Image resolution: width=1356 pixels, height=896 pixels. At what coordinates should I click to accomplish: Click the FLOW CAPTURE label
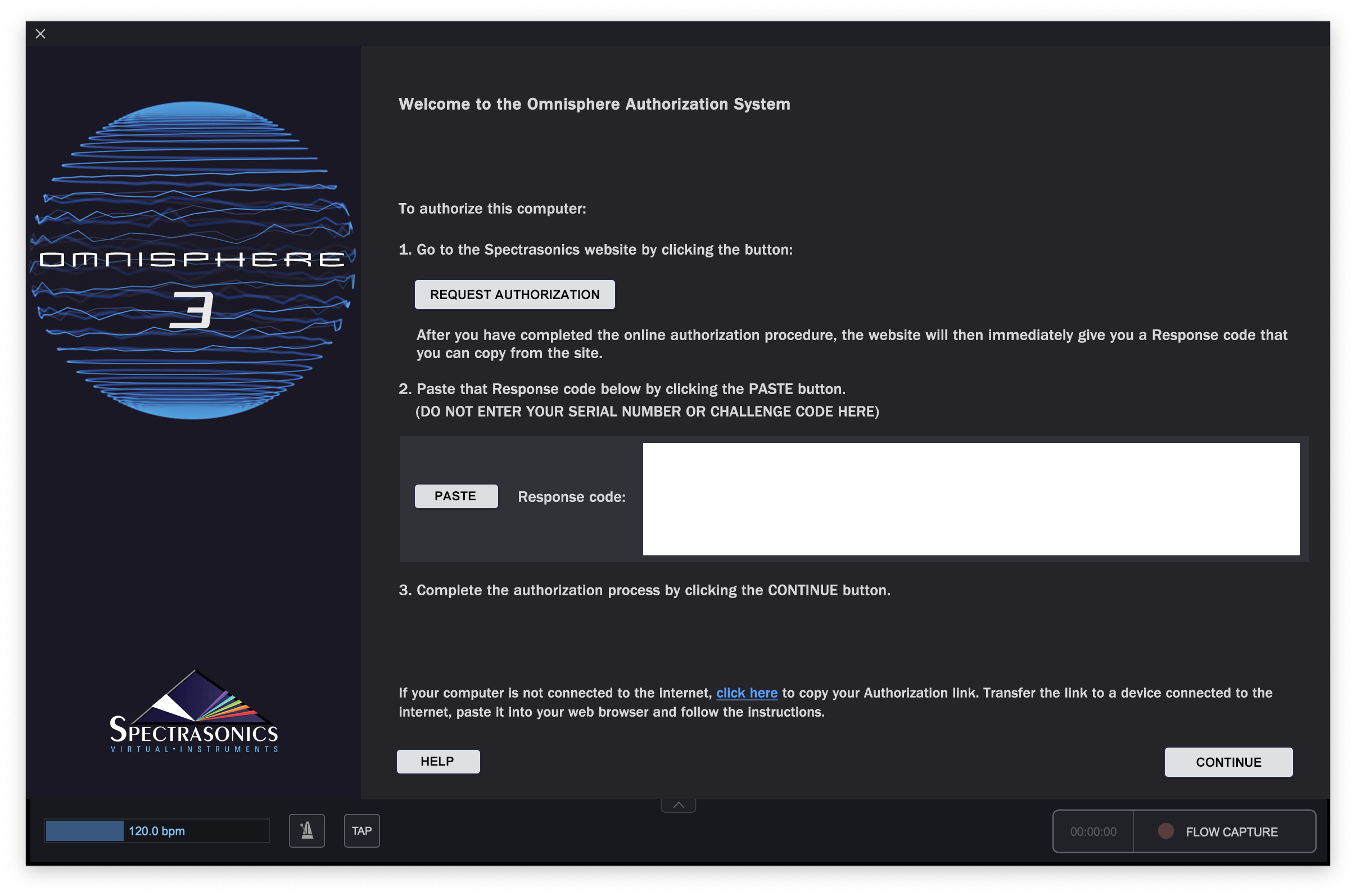[1231, 832]
